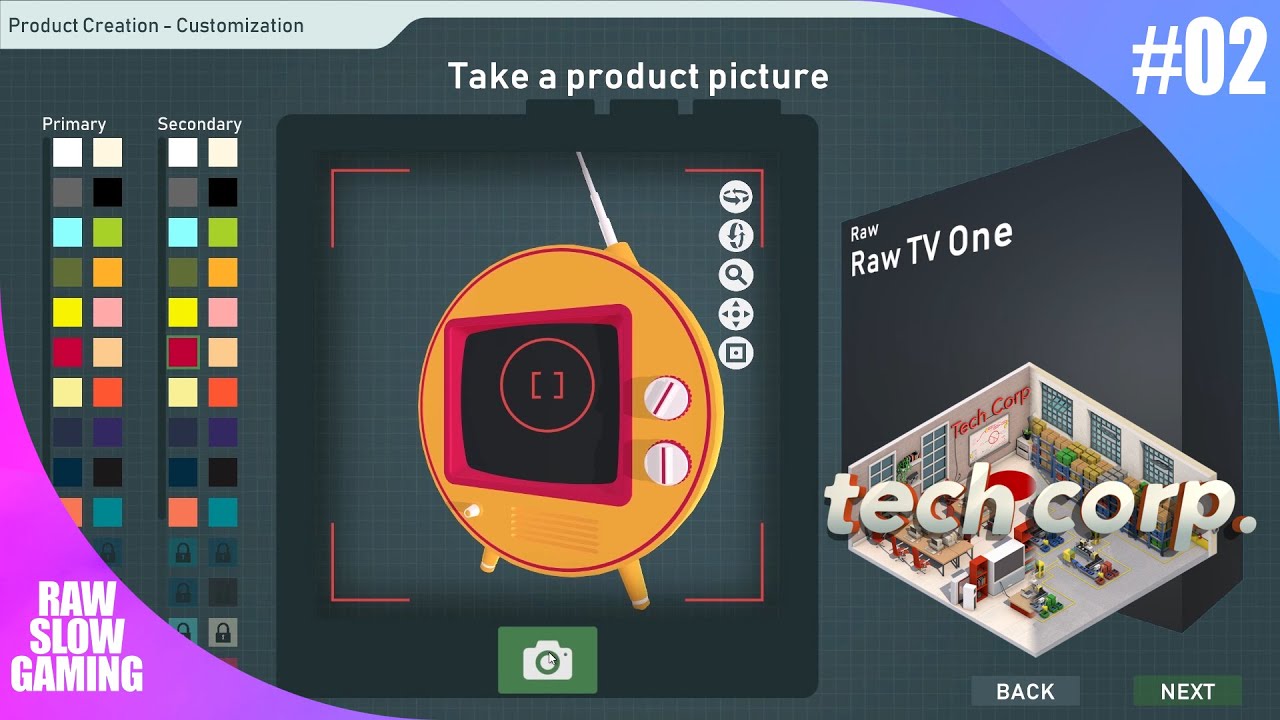Pick cyan in the Secondary palette
The height and width of the screenshot is (720, 1280).
click(x=183, y=232)
